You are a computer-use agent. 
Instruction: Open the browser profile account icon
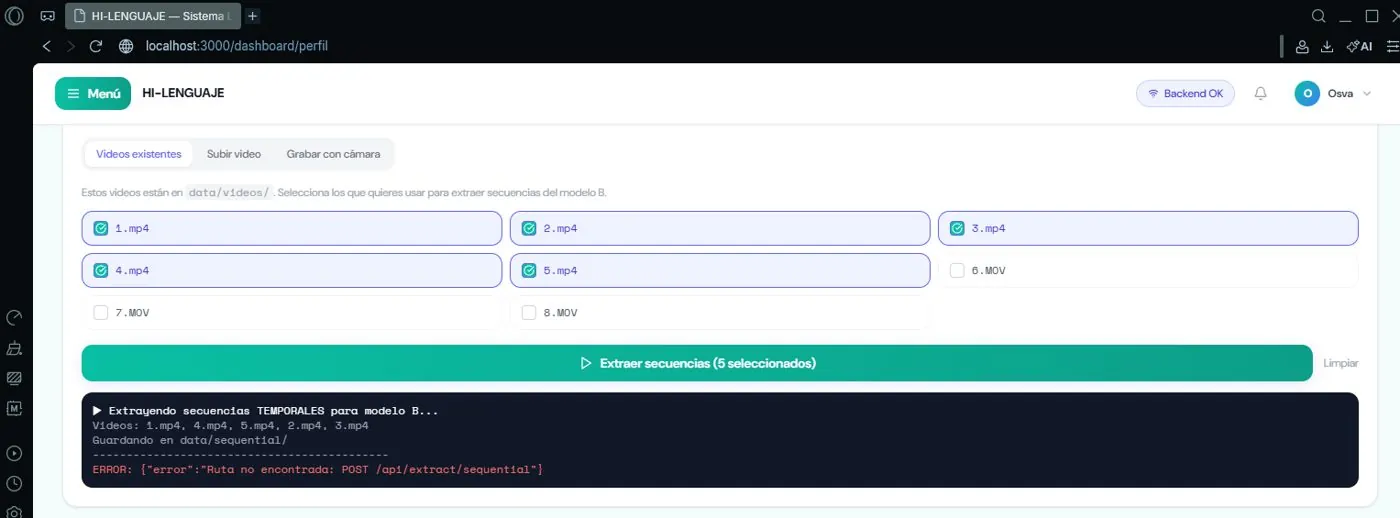(1302, 46)
